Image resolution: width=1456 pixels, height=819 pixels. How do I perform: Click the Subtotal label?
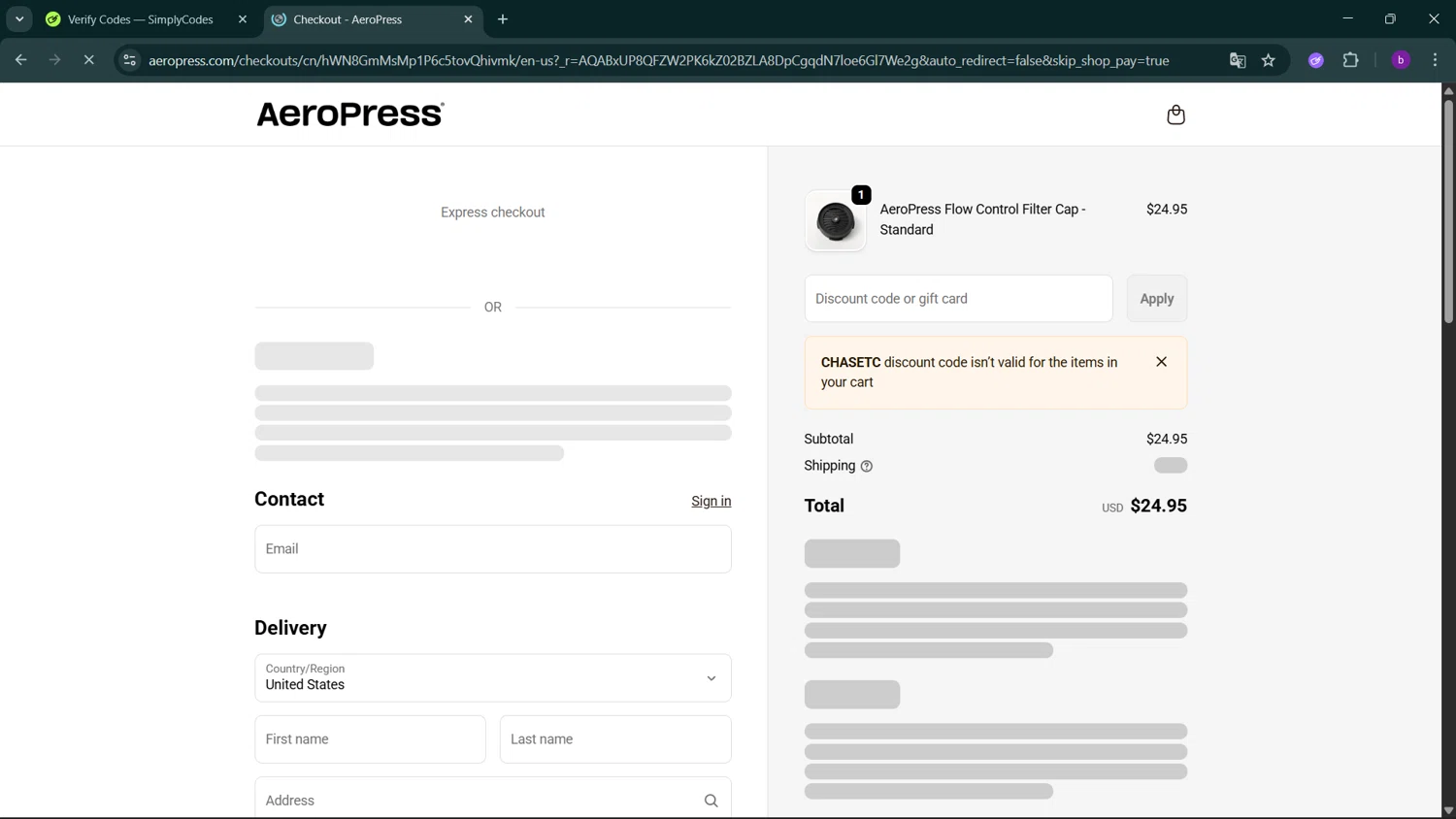(828, 439)
